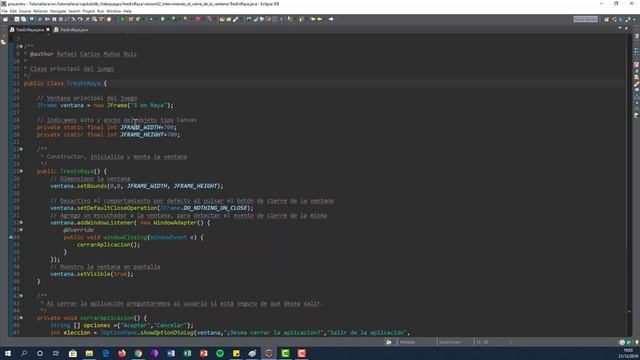Click the Save toolbar icon
Viewport: 640px width, 360px height.
click(x=17, y=19)
